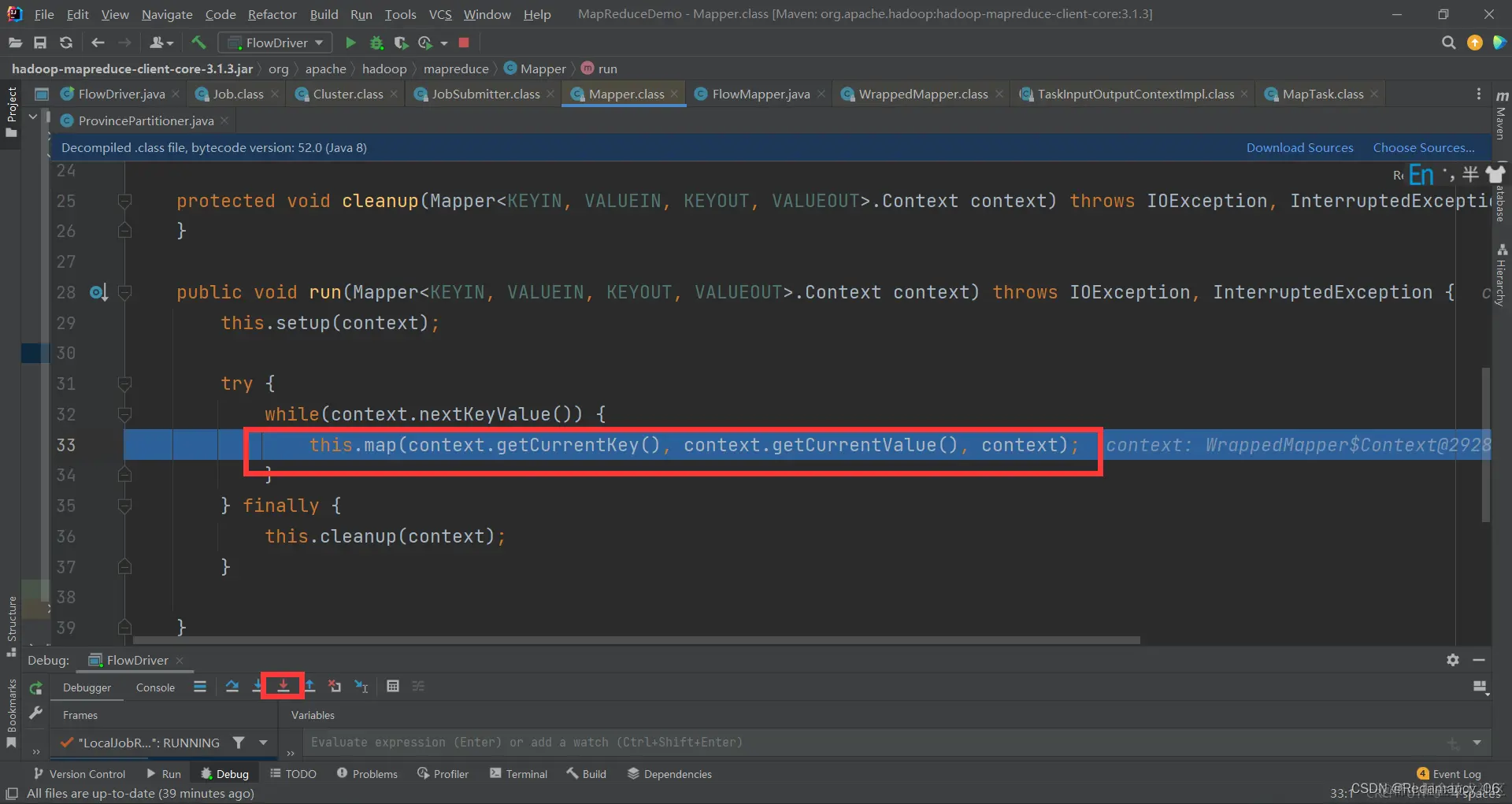The height and width of the screenshot is (804, 1512).
Task: Open the Terminal tool window tab
Action: tap(518, 774)
